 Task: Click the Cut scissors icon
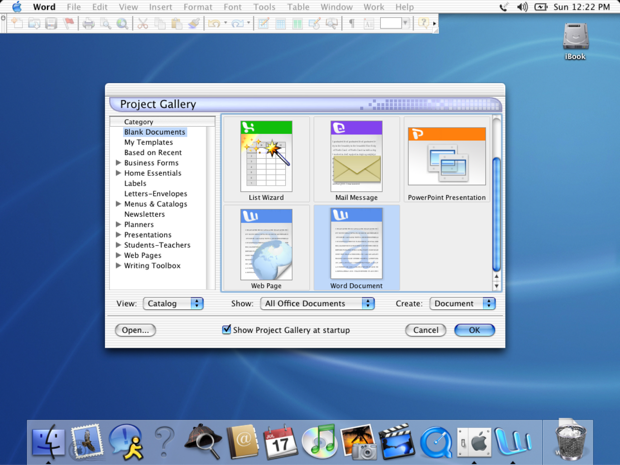(142, 24)
